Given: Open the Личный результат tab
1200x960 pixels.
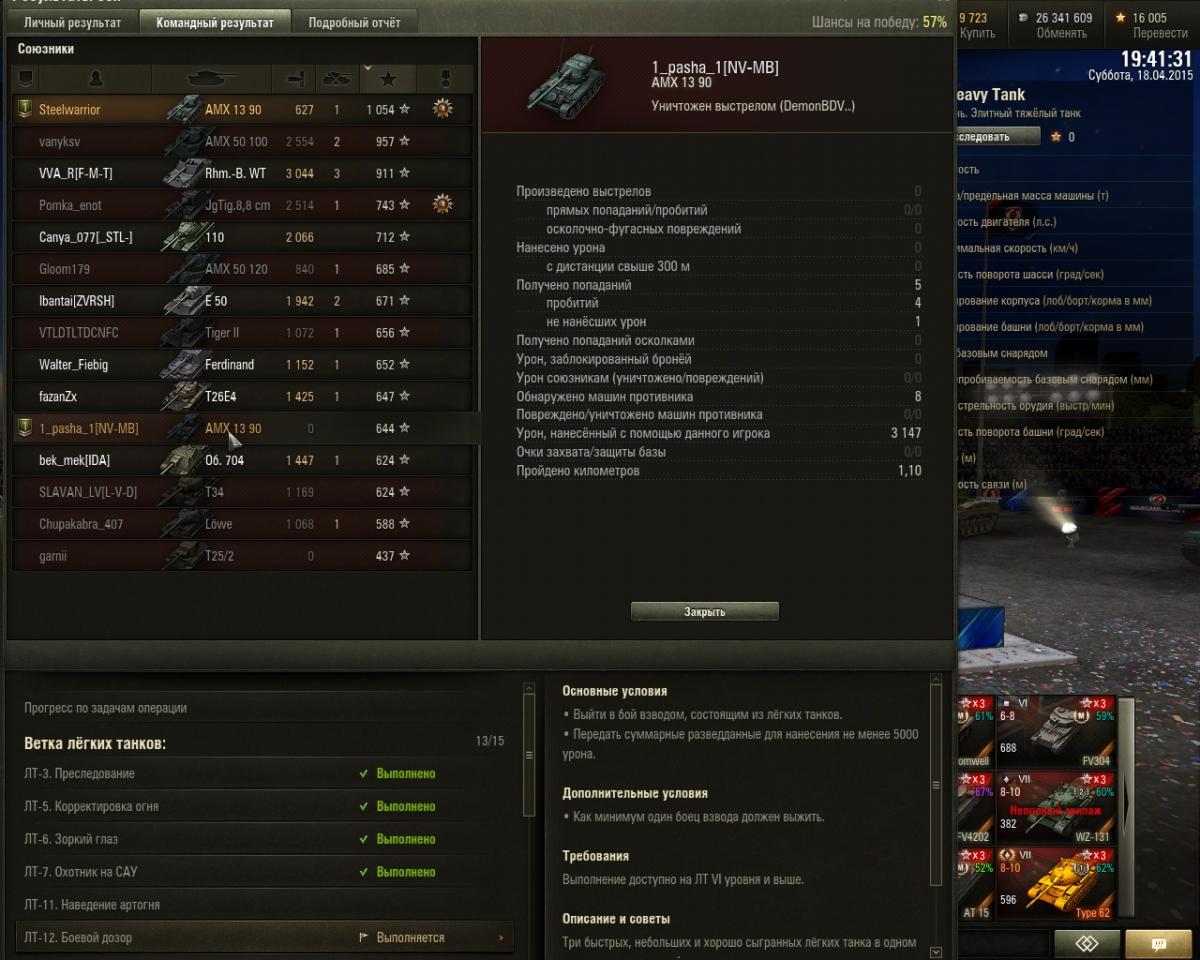Looking at the screenshot, I should [72, 22].
